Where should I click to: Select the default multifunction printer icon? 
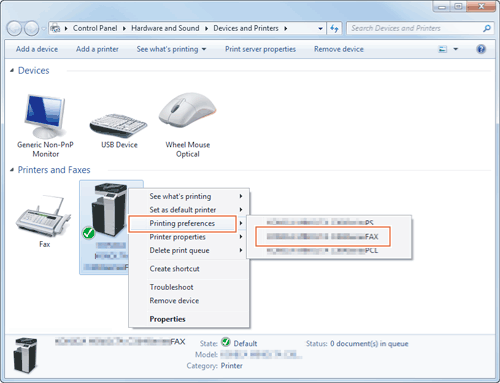click(109, 210)
